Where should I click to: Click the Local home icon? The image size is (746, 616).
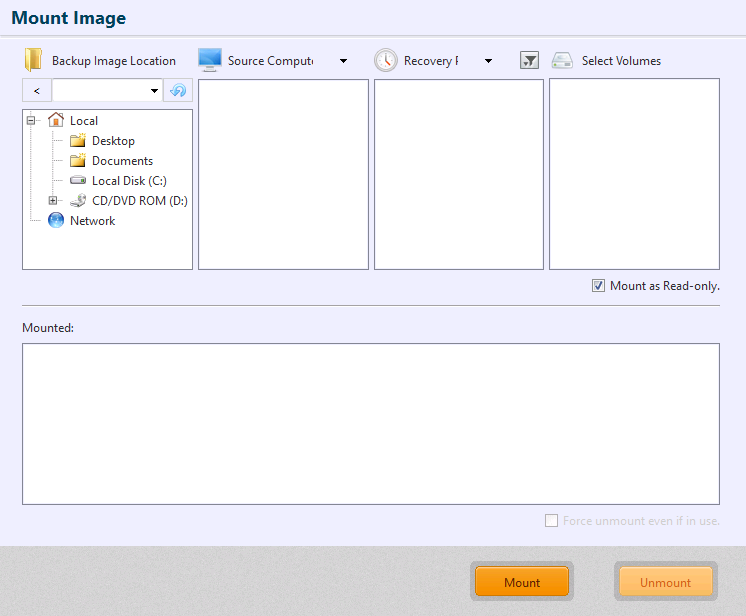56,121
